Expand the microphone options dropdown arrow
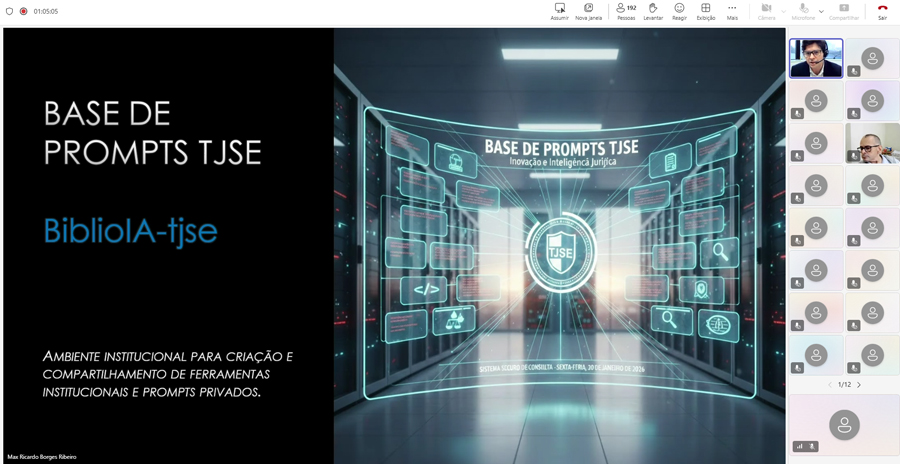 tap(821, 11)
